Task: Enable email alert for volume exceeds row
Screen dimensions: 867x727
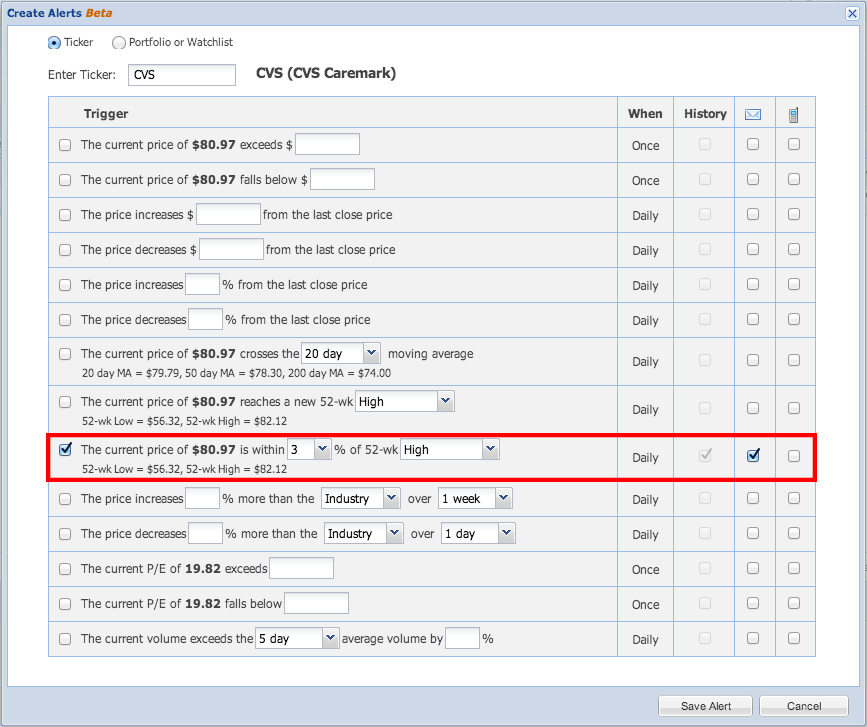Action: [x=753, y=639]
